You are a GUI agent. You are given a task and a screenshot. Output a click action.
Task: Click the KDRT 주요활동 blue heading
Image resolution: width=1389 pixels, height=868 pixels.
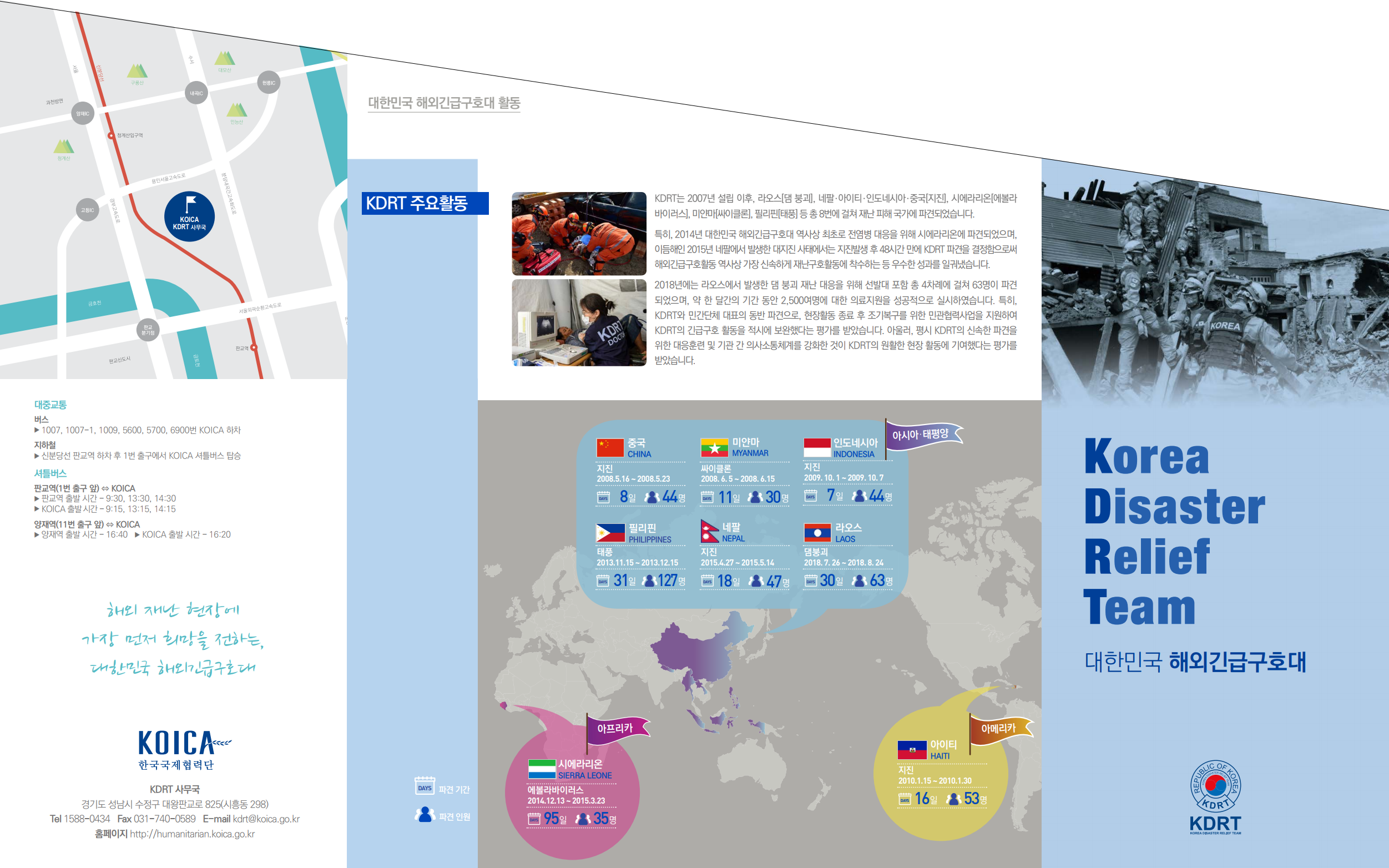click(x=425, y=203)
